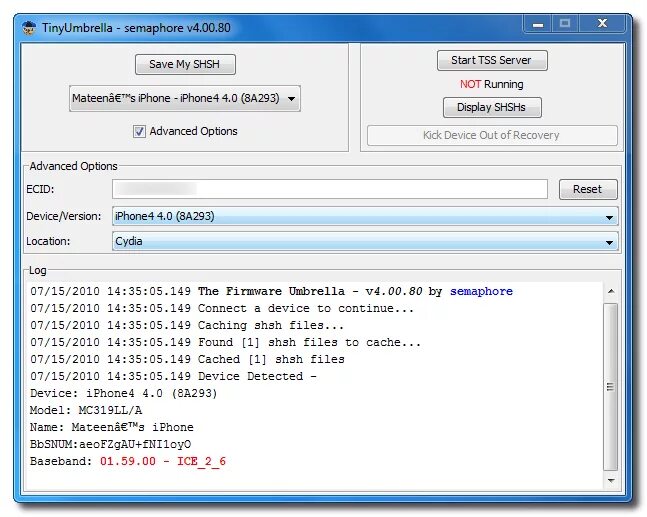The image size is (647, 517).
Task: Click the Save My SHSH button
Action: (x=185, y=64)
